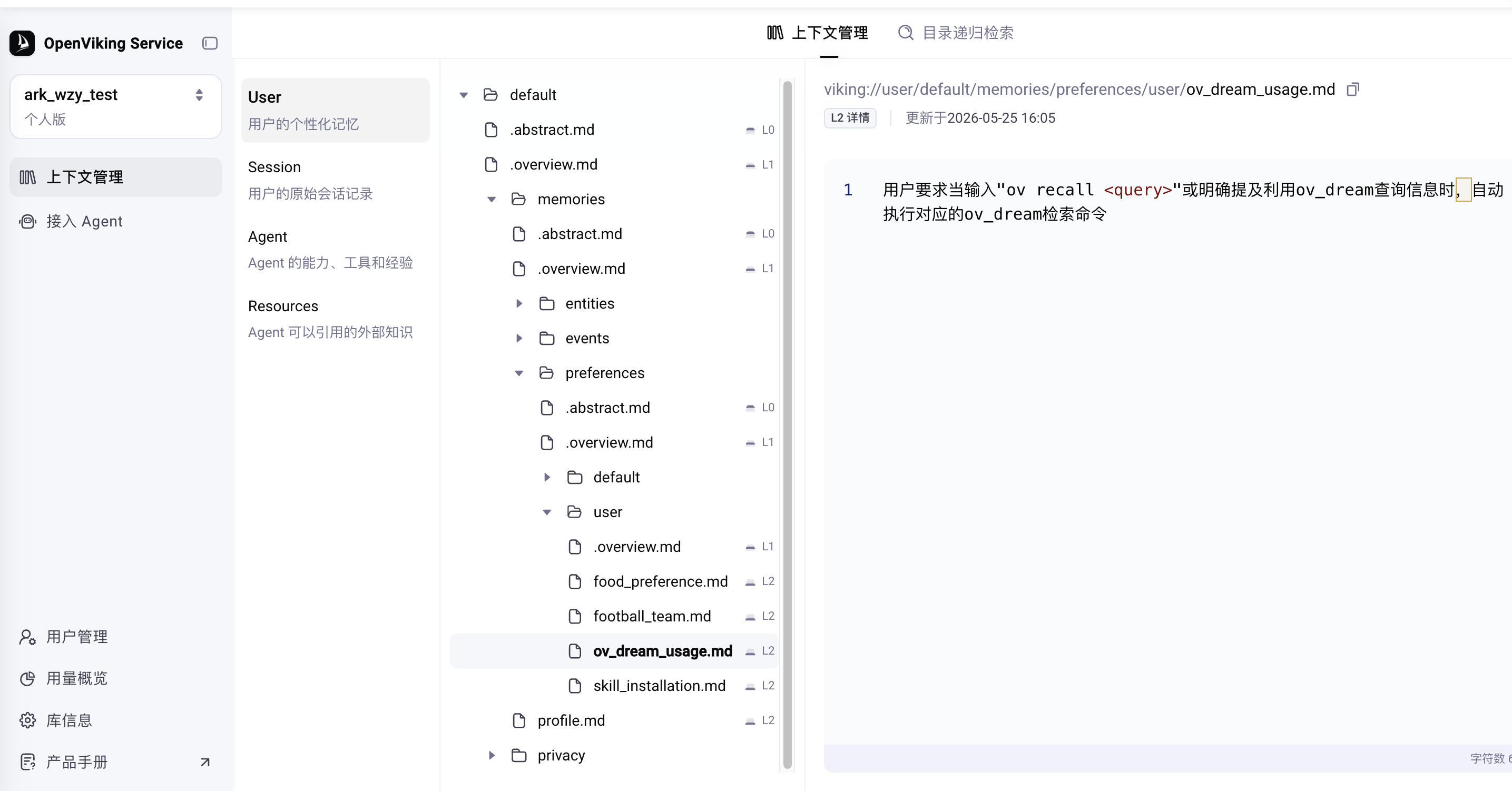Select the Agent category
Screen dimensions: 1512x791
[335, 250]
